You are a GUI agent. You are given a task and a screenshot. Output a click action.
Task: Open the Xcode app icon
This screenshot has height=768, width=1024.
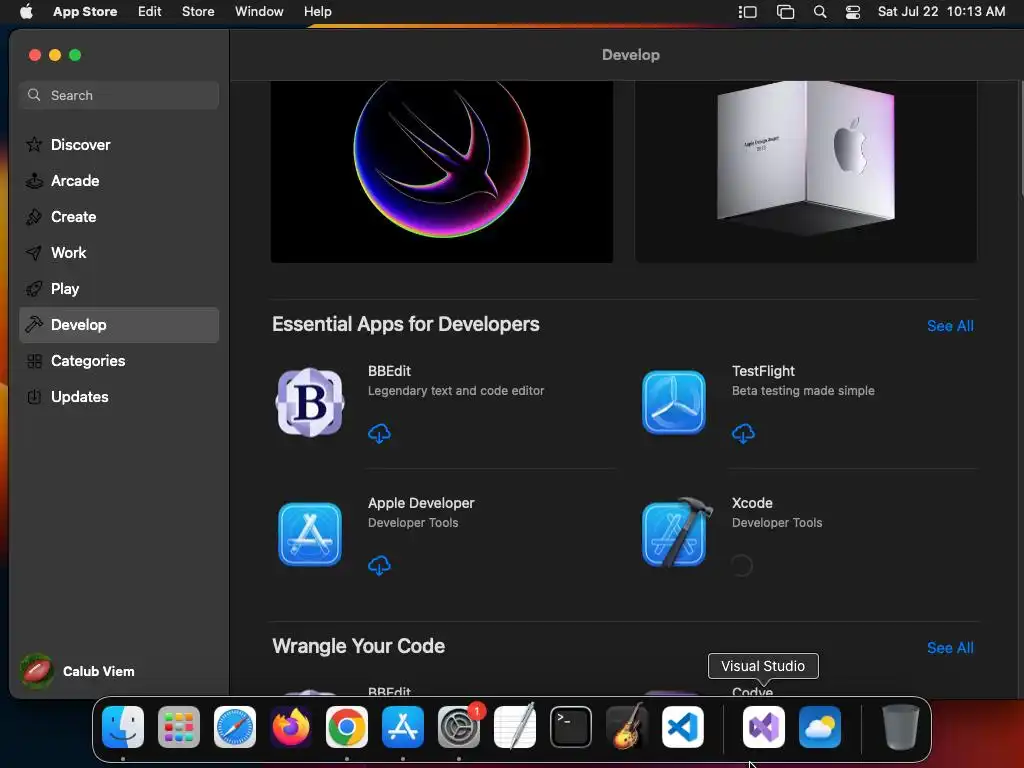677,533
